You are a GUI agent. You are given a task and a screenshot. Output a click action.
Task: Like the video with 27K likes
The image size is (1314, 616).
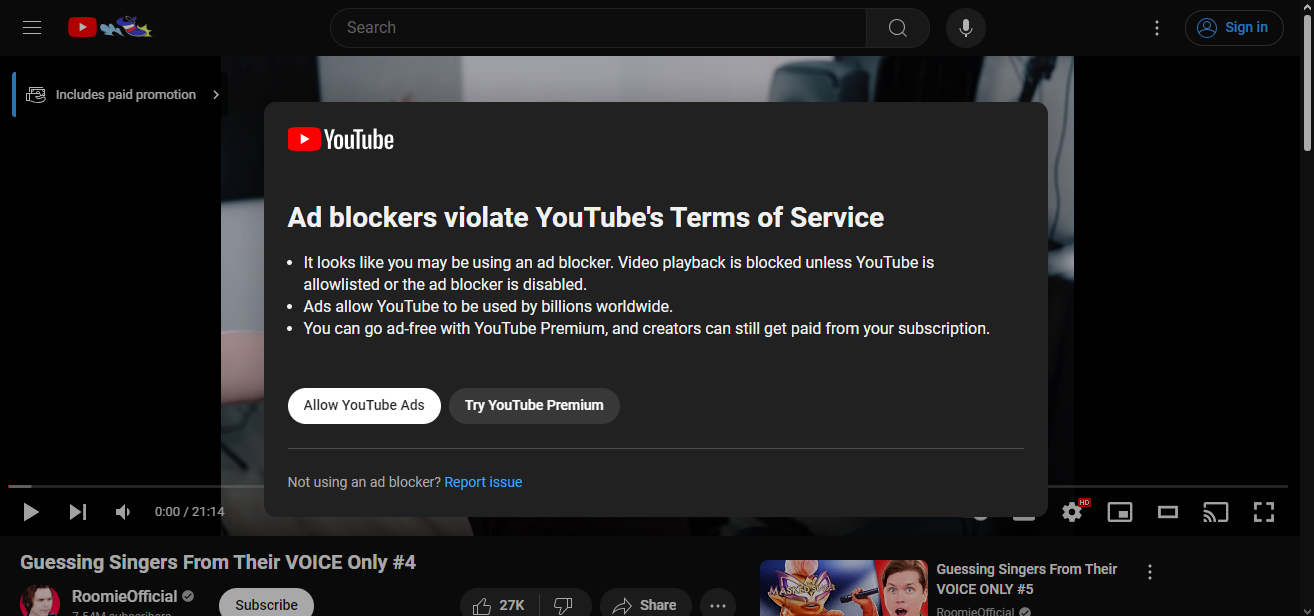(x=499, y=604)
